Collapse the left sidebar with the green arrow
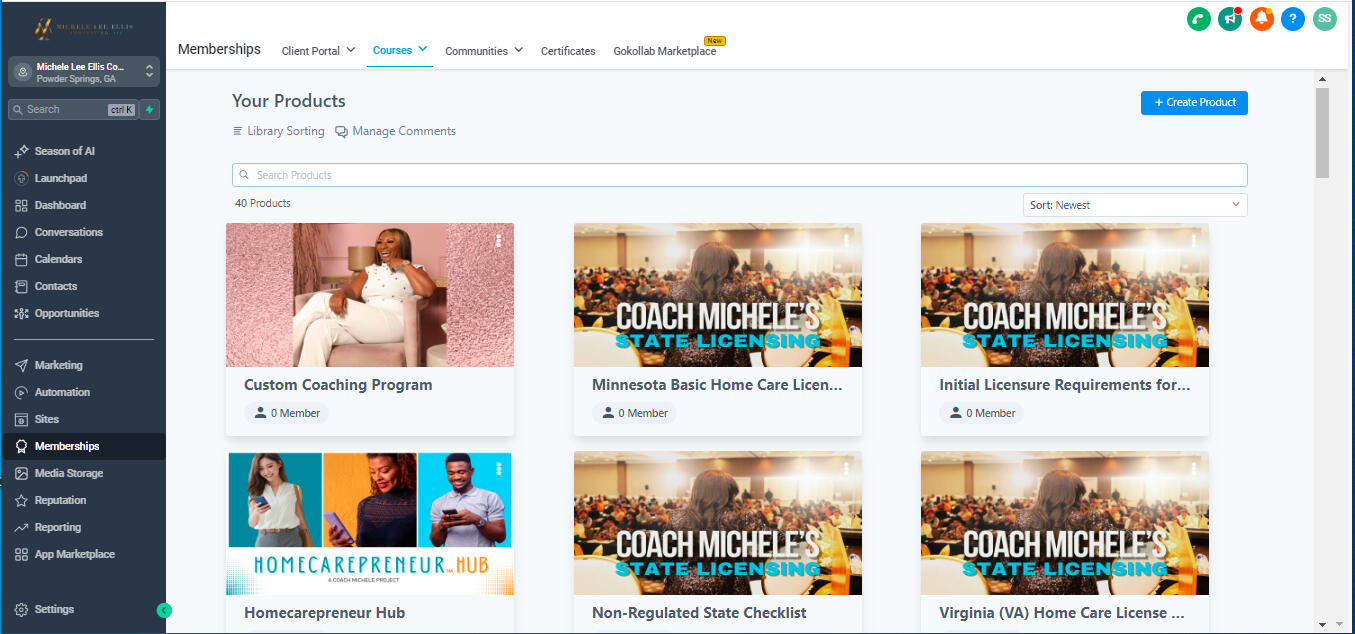1355x634 pixels. pos(164,609)
